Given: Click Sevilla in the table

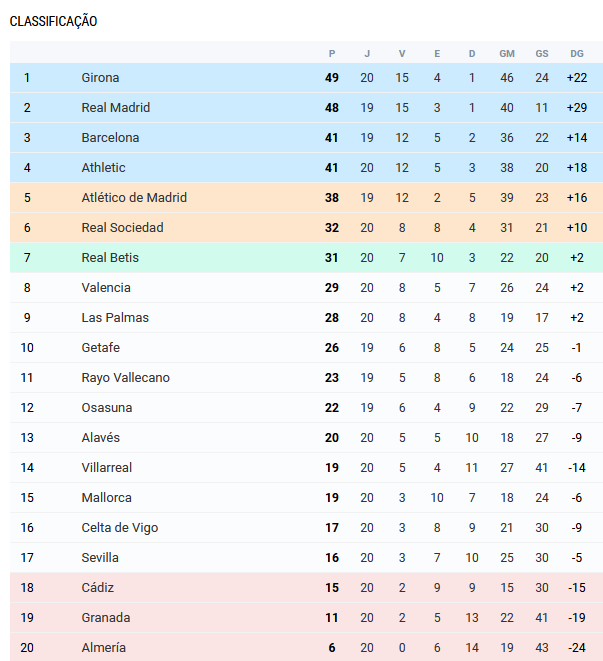Looking at the screenshot, I should click(x=100, y=558).
